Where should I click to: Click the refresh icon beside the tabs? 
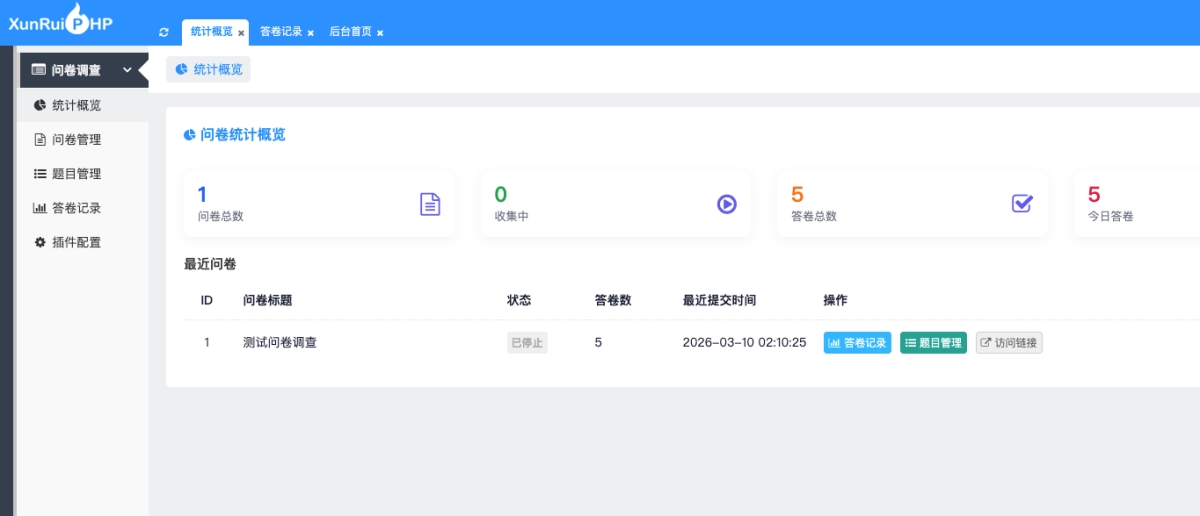point(164,32)
